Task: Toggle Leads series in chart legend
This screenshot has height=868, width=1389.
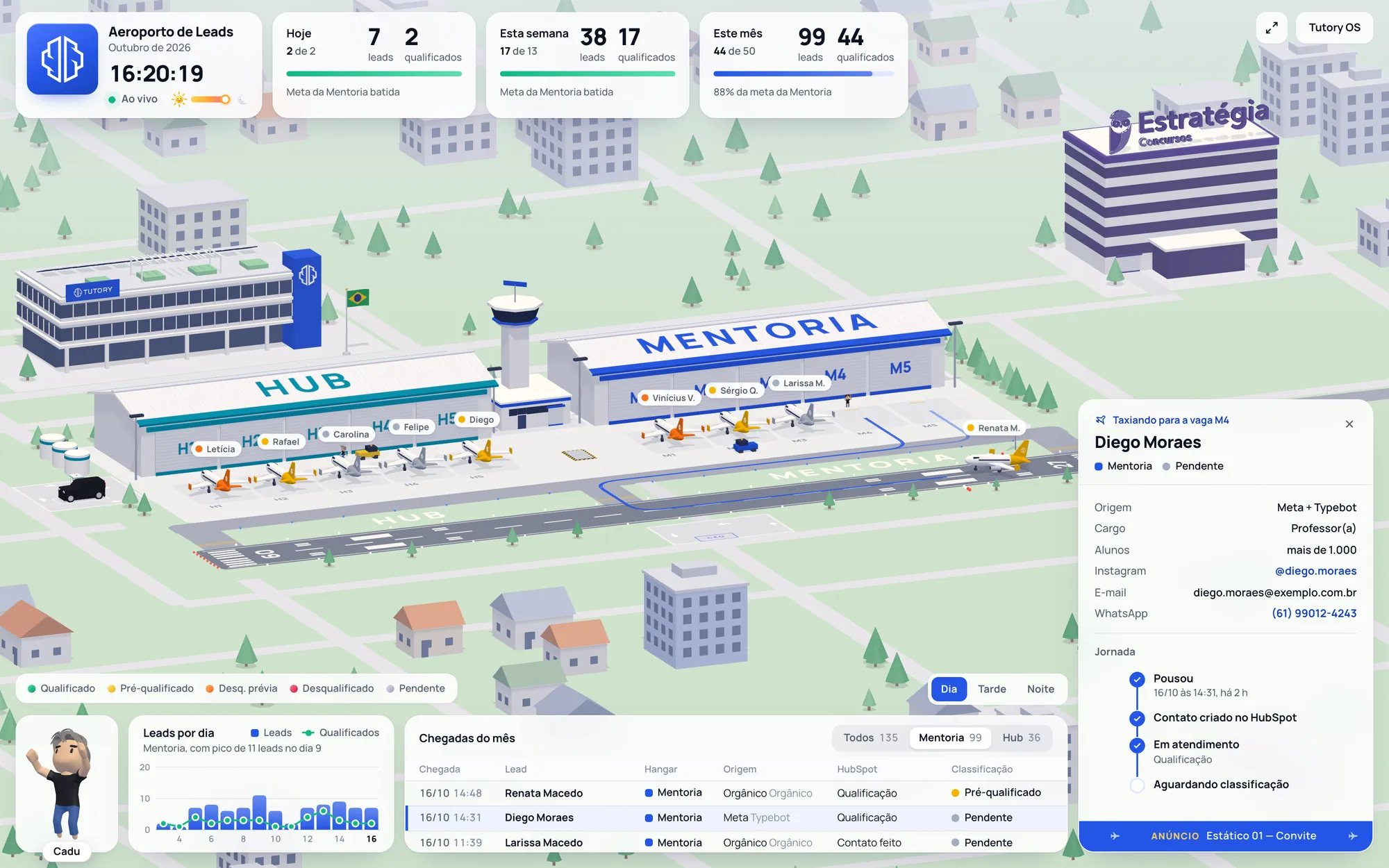Action: pos(271,733)
